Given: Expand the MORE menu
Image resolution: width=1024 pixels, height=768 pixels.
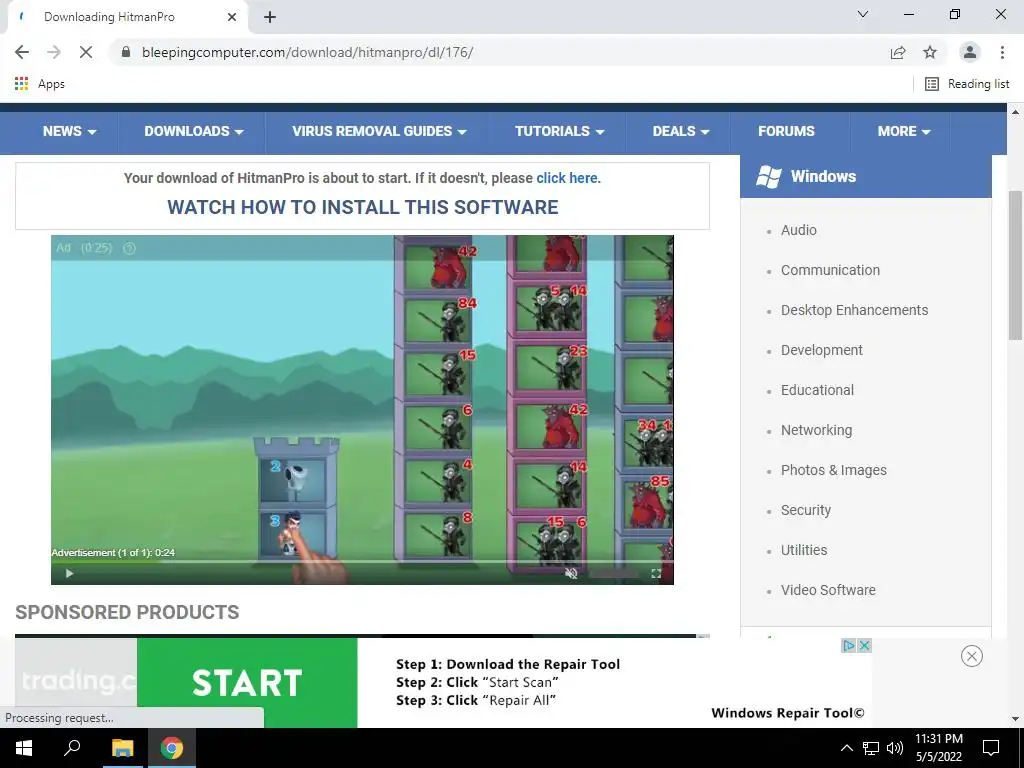Looking at the screenshot, I should [x=904, y=131].
